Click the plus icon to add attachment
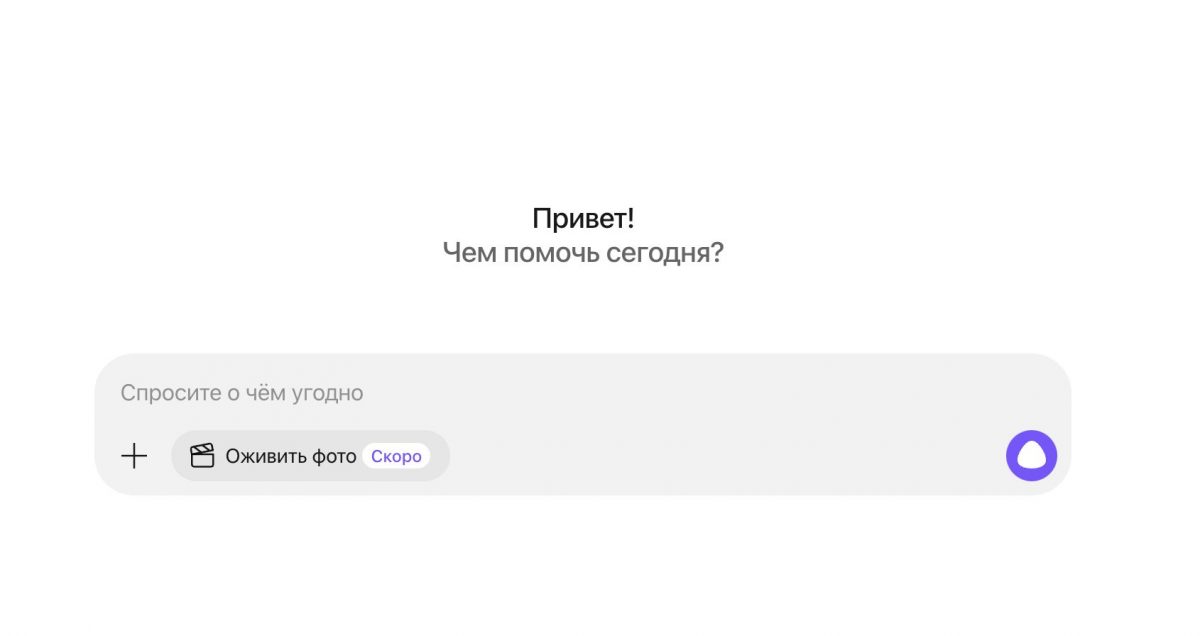The image size is (1200, 636). pyautogui.click(x=134, y=456)
